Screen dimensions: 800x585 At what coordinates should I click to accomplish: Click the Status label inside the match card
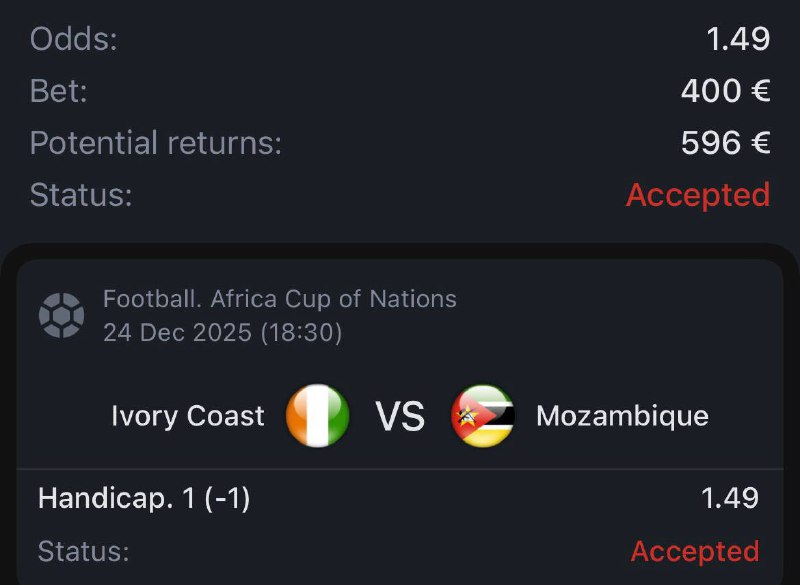(x=84, y=551)
